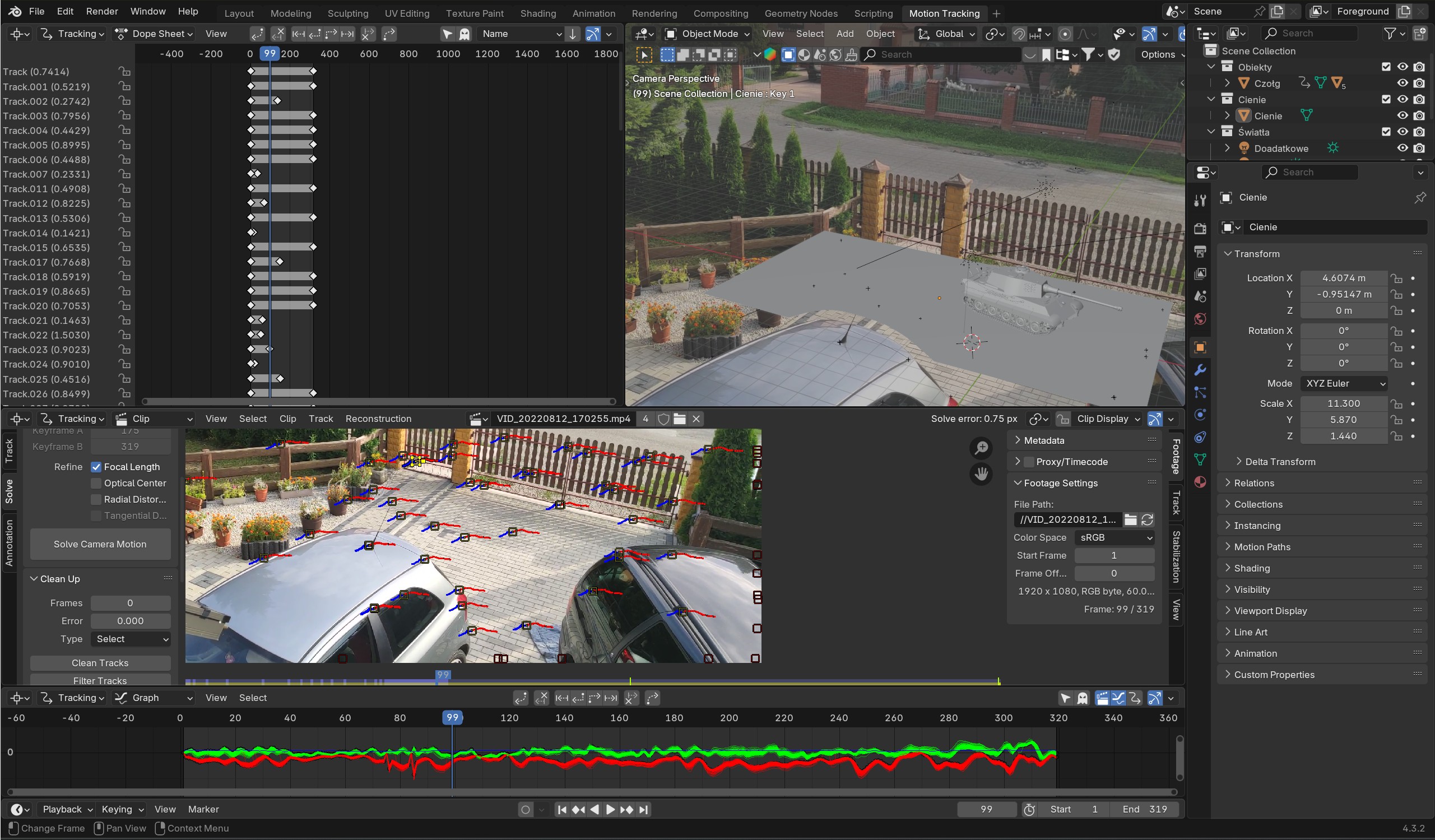The height and width of the screenshot is (840, 1435).
Task: Open the rotation Mode XYZ Euler dropdown
Action: [x=1344, y=383]
